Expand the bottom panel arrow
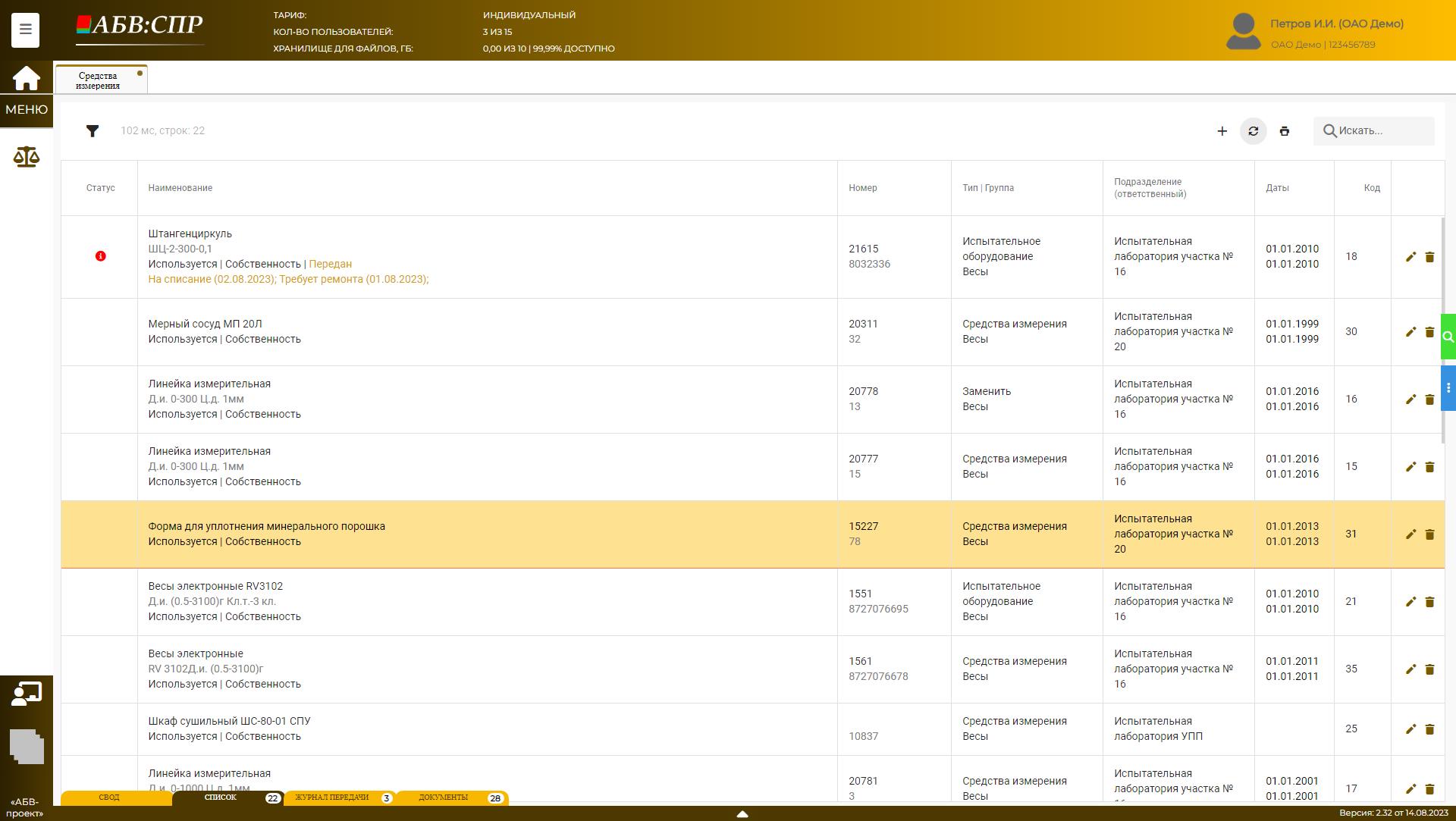Viewport: 1456px width, 821px height. pyautogui.click(x=742, y=813)
